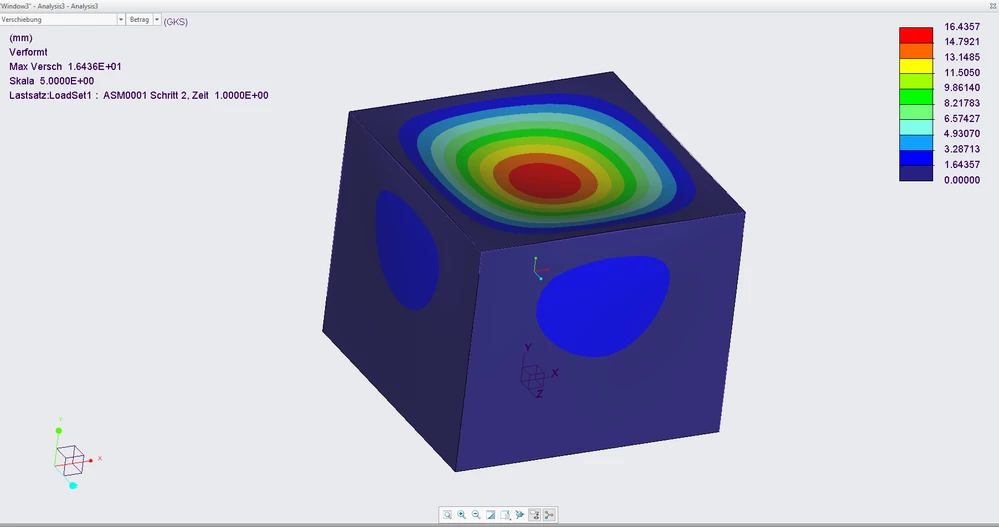Click the legend value 8.21783

pyautogui.click(x=962, y=103)
